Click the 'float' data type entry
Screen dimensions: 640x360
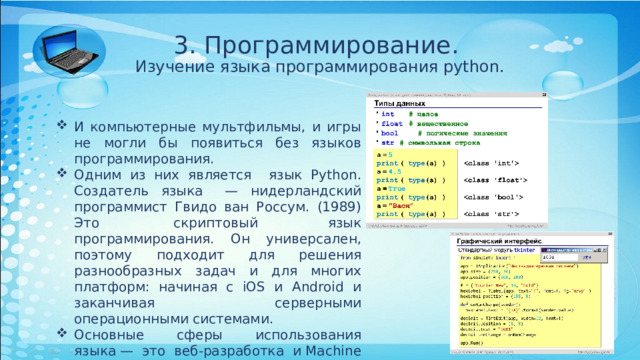click(392, 124)
